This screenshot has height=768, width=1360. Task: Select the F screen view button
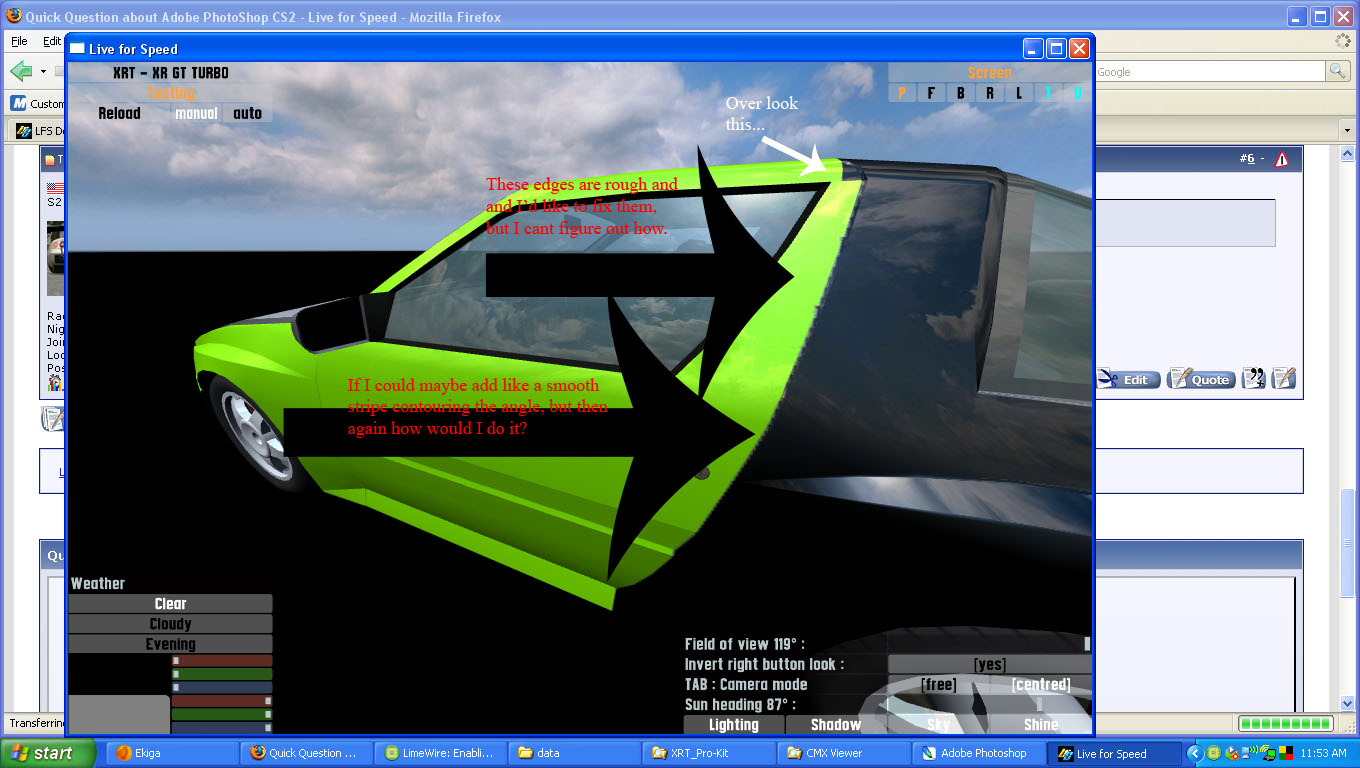click(x=932, y=93)
